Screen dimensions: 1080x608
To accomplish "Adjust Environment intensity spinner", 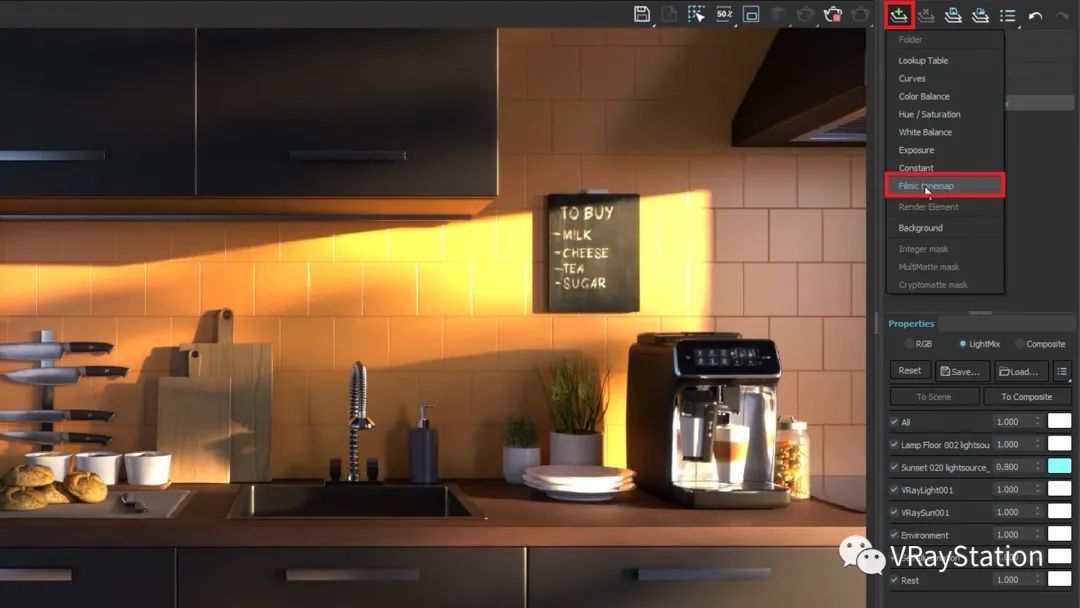I will pyautogui.click(x=1038, y=534).
